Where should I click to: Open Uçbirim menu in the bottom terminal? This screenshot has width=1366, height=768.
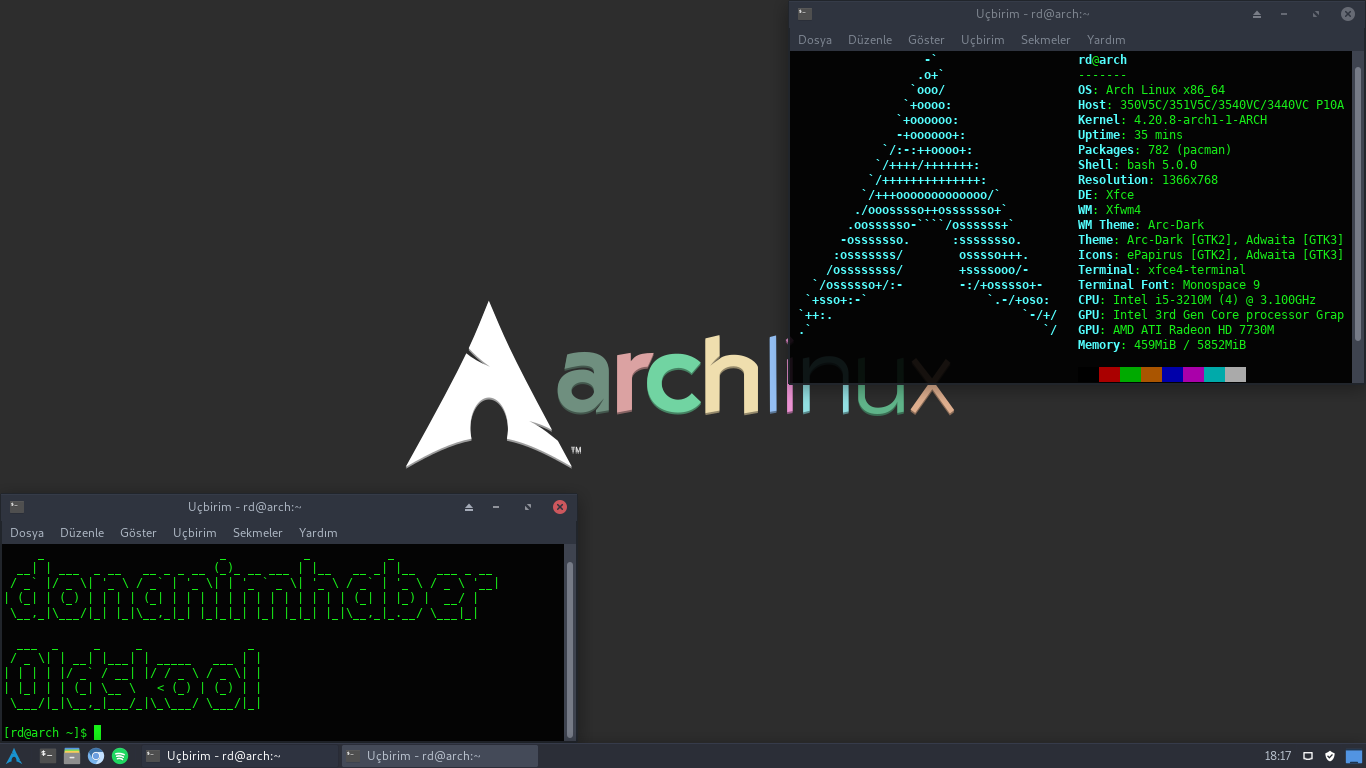194,533
